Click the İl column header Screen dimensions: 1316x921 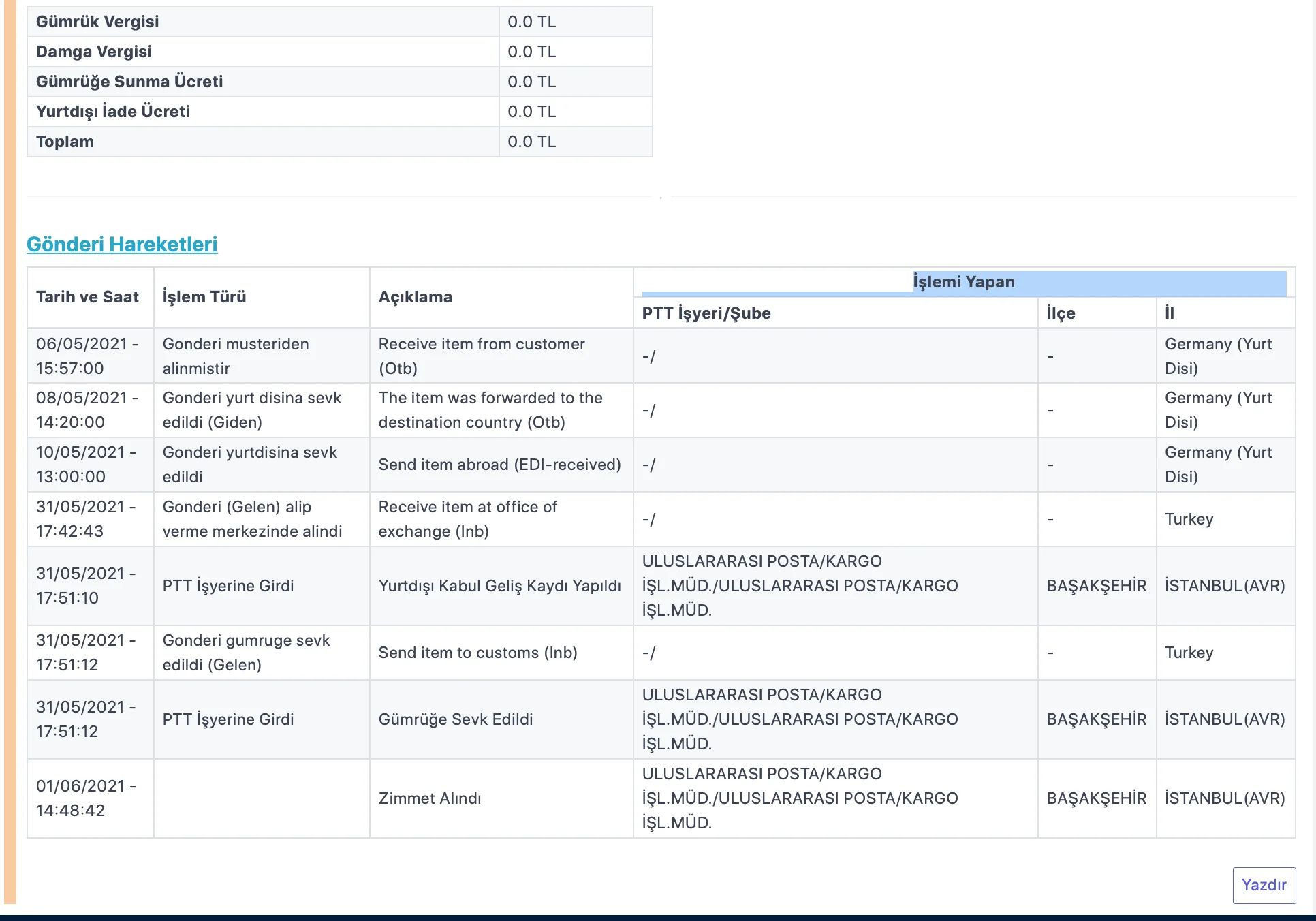(1169, 313)
